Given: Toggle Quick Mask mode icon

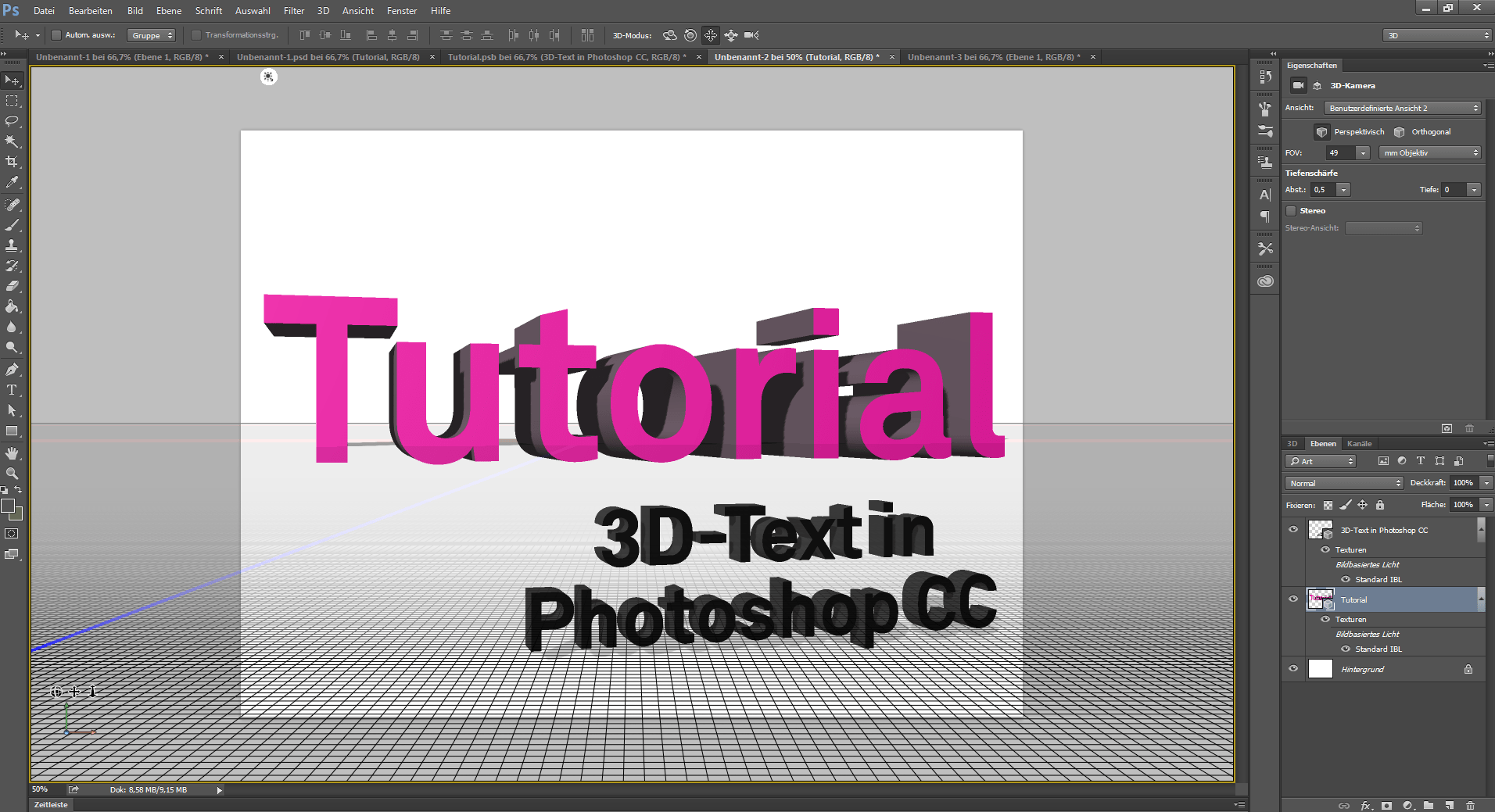Looking at the screenshot, I should pos(12,534).
